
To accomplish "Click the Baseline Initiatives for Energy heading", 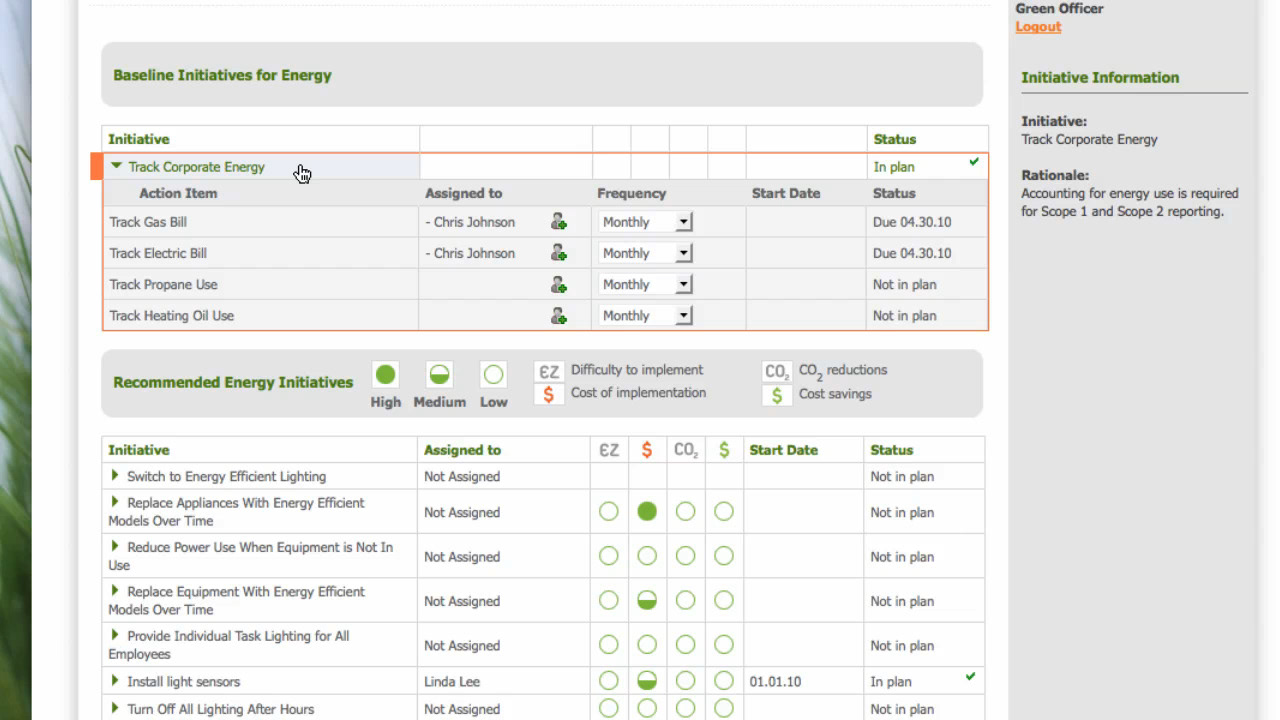I will 222,75.
